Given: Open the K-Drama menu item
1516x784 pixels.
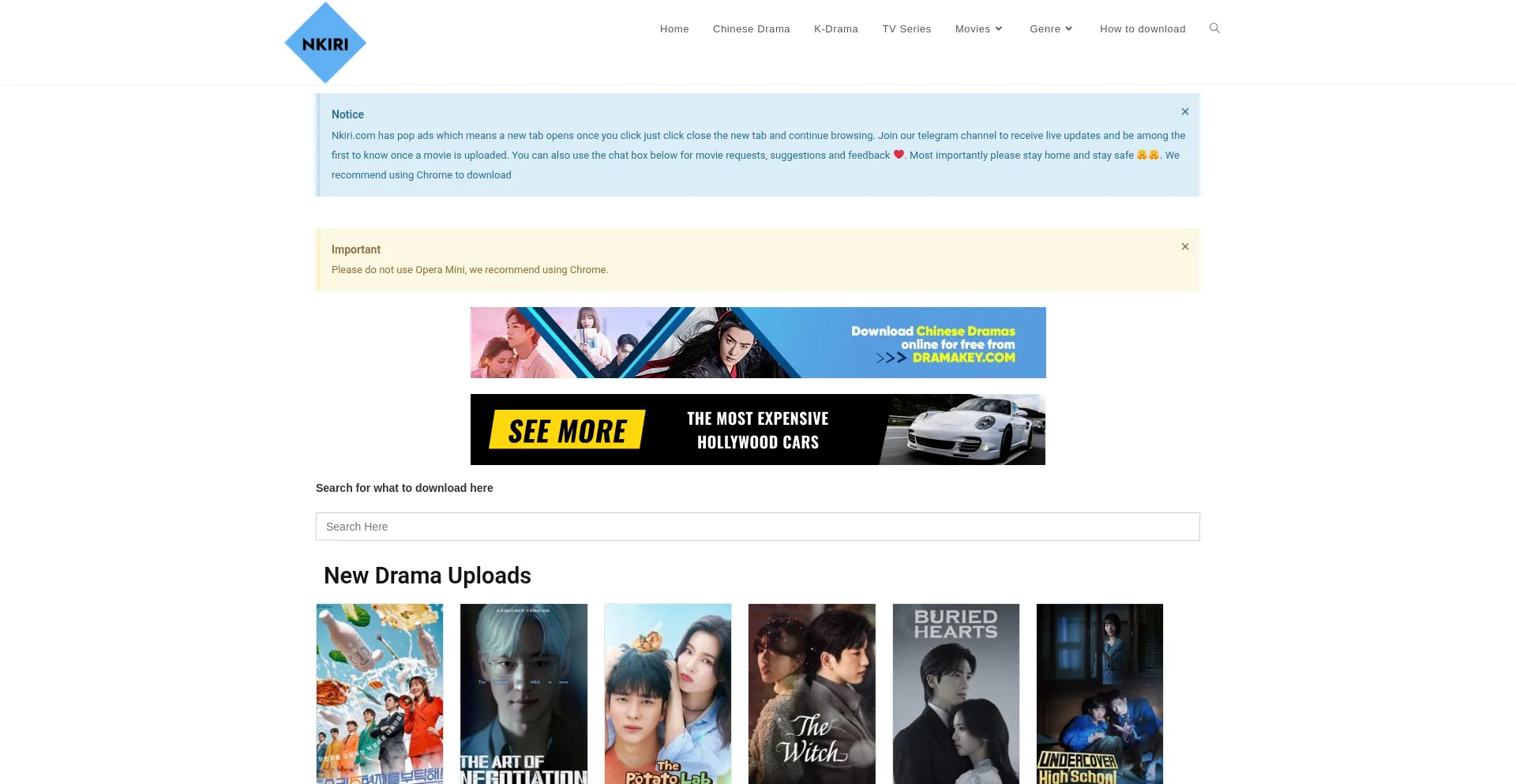Looking at the screenshot, I should (836, 29).
